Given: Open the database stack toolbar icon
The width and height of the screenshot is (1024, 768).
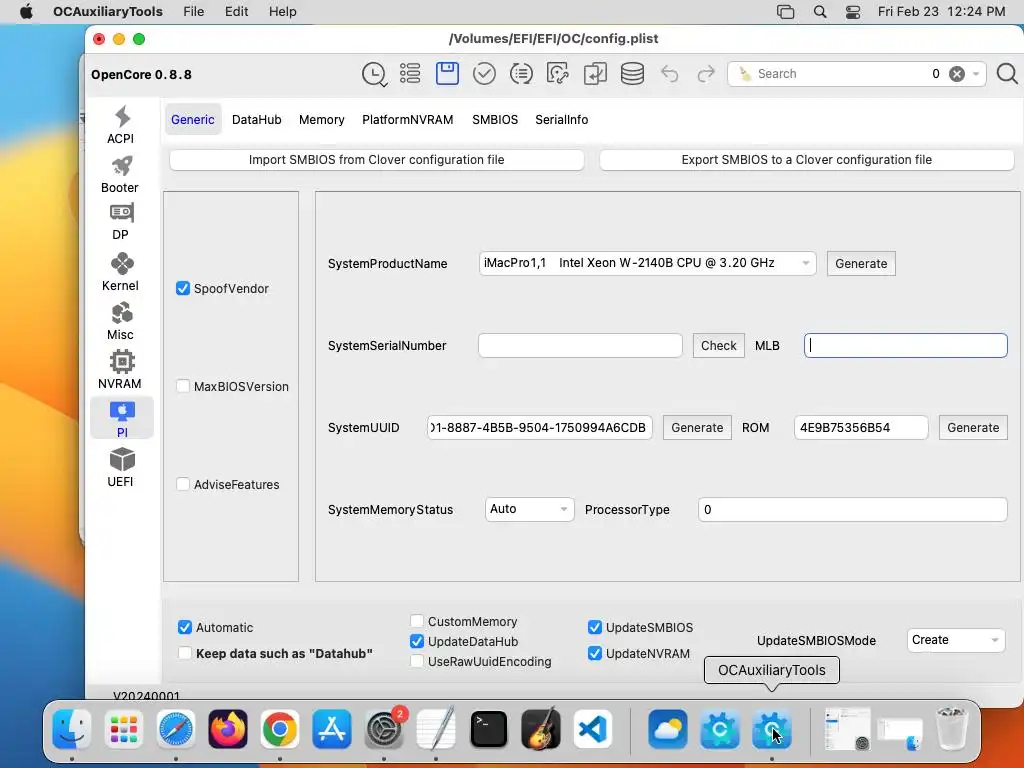Looking at the screenshot, I should pyautogui.click(x=632, y=73).
